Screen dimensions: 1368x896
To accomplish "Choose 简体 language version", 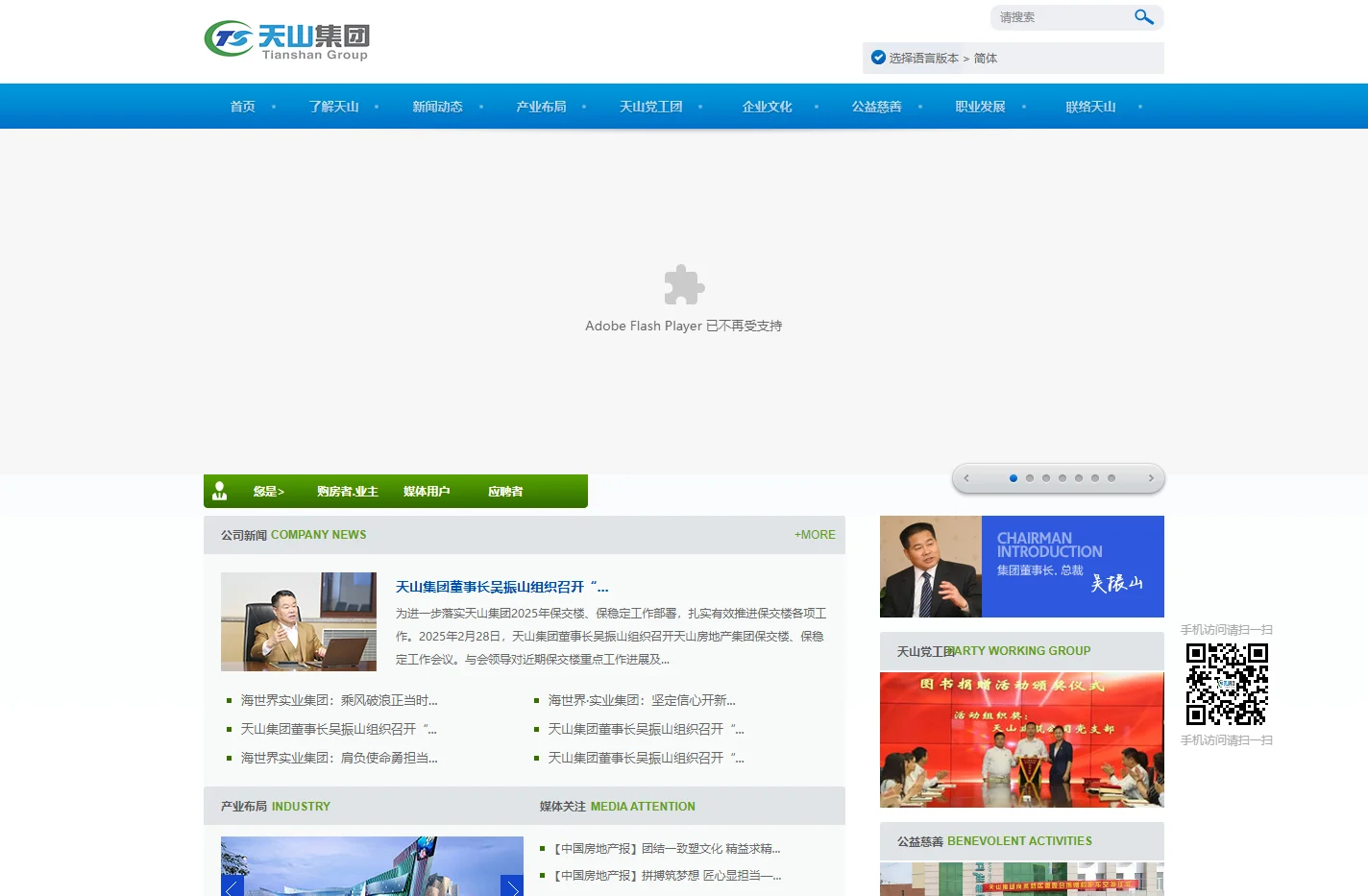I will coord(986,59).
